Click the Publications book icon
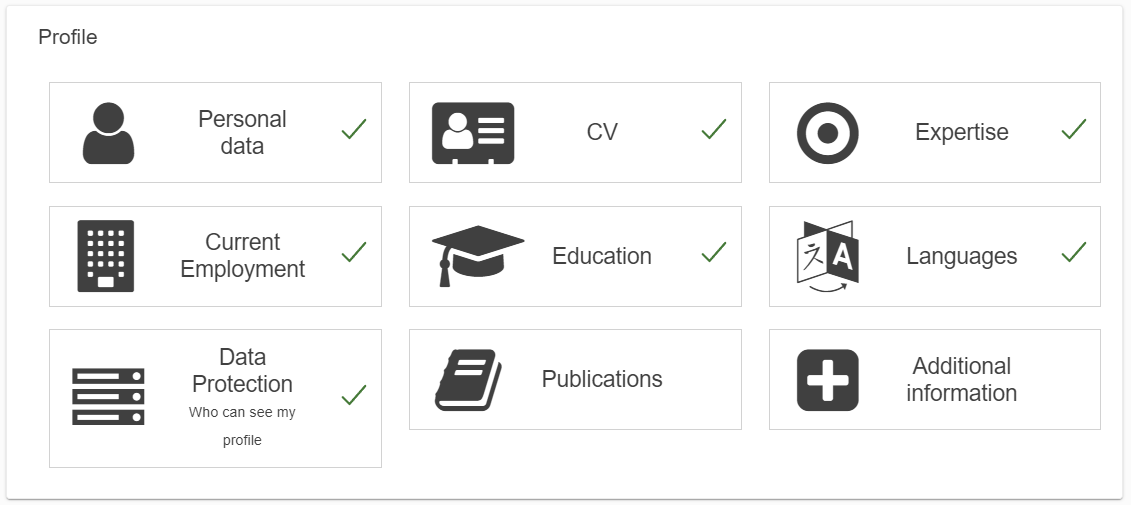This screenshot has height=505, width=1131. [468, 380]
